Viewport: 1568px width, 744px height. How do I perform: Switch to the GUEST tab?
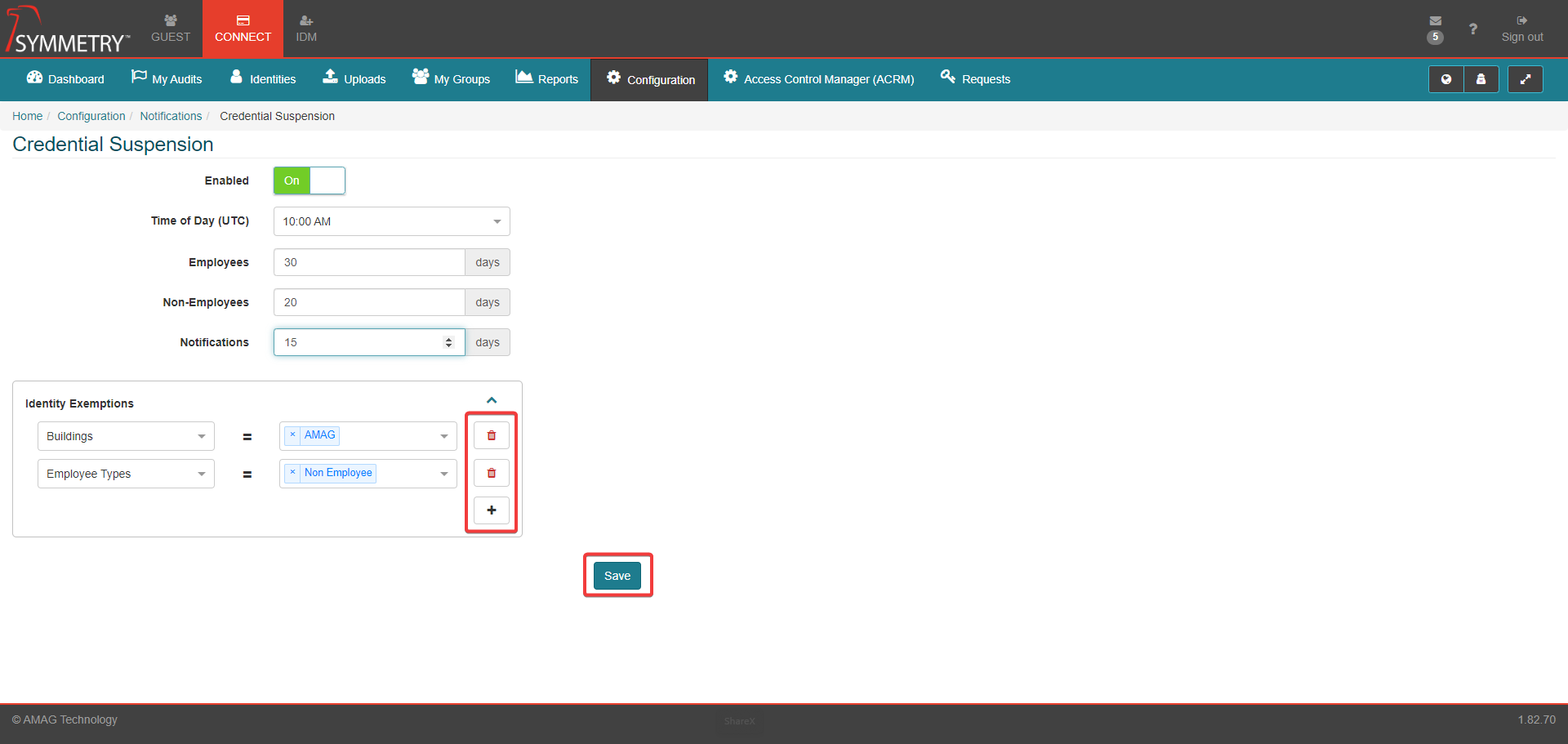point(170,29)
